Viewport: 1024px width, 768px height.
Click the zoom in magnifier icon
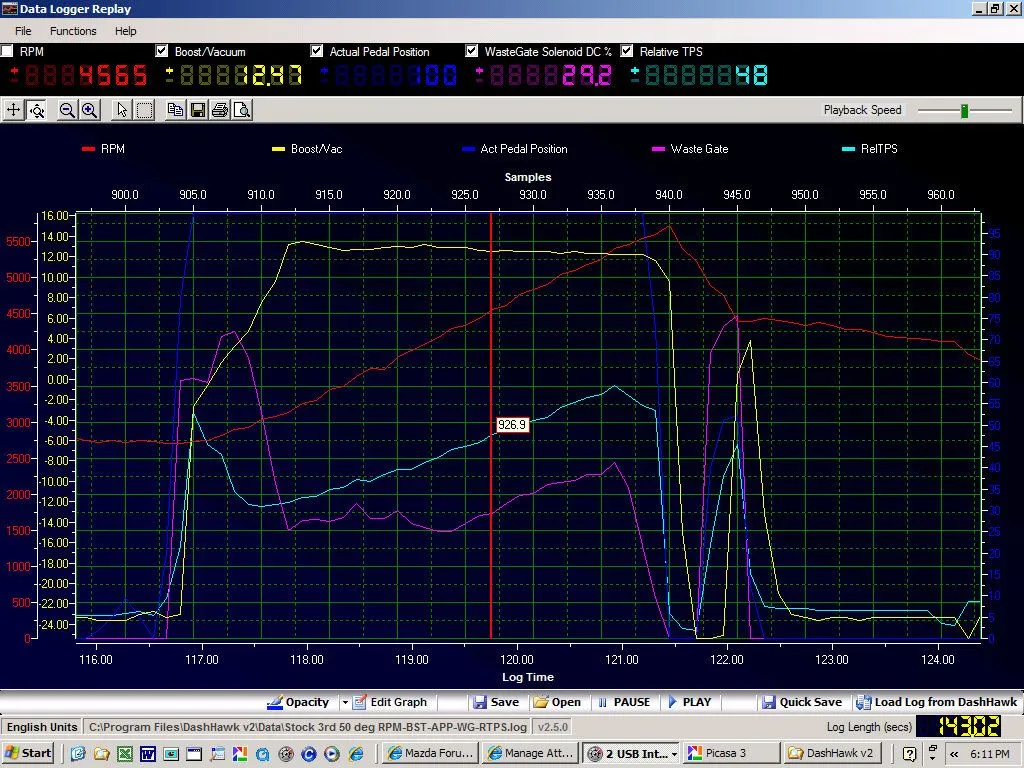click(89, 110)
